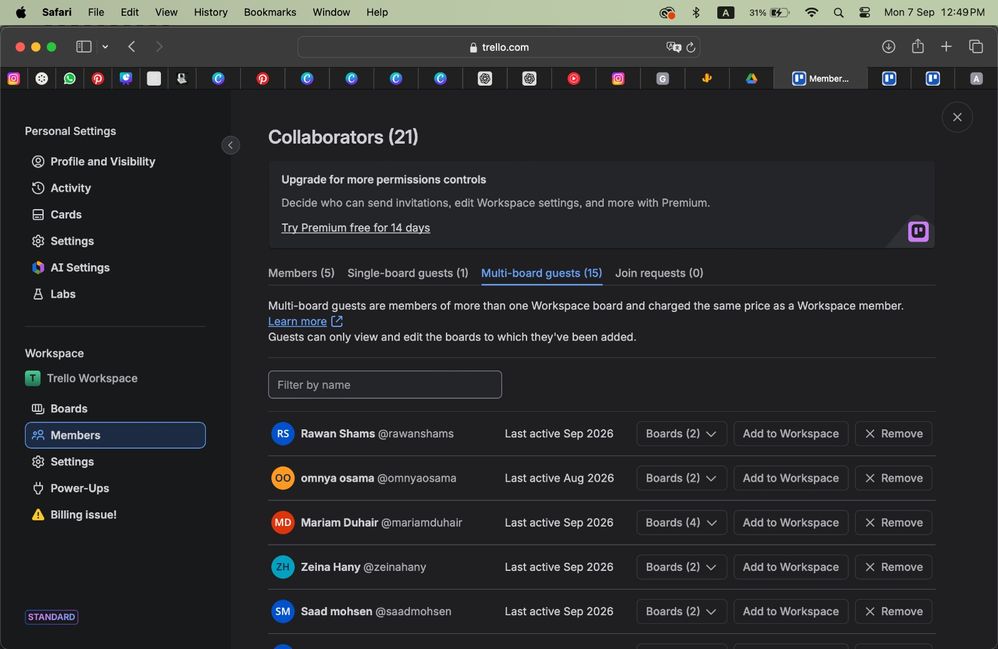Click Safari sidebar toggle icon
The height and width of the screenshot is (649, 998).
click(x=83, y=46)
